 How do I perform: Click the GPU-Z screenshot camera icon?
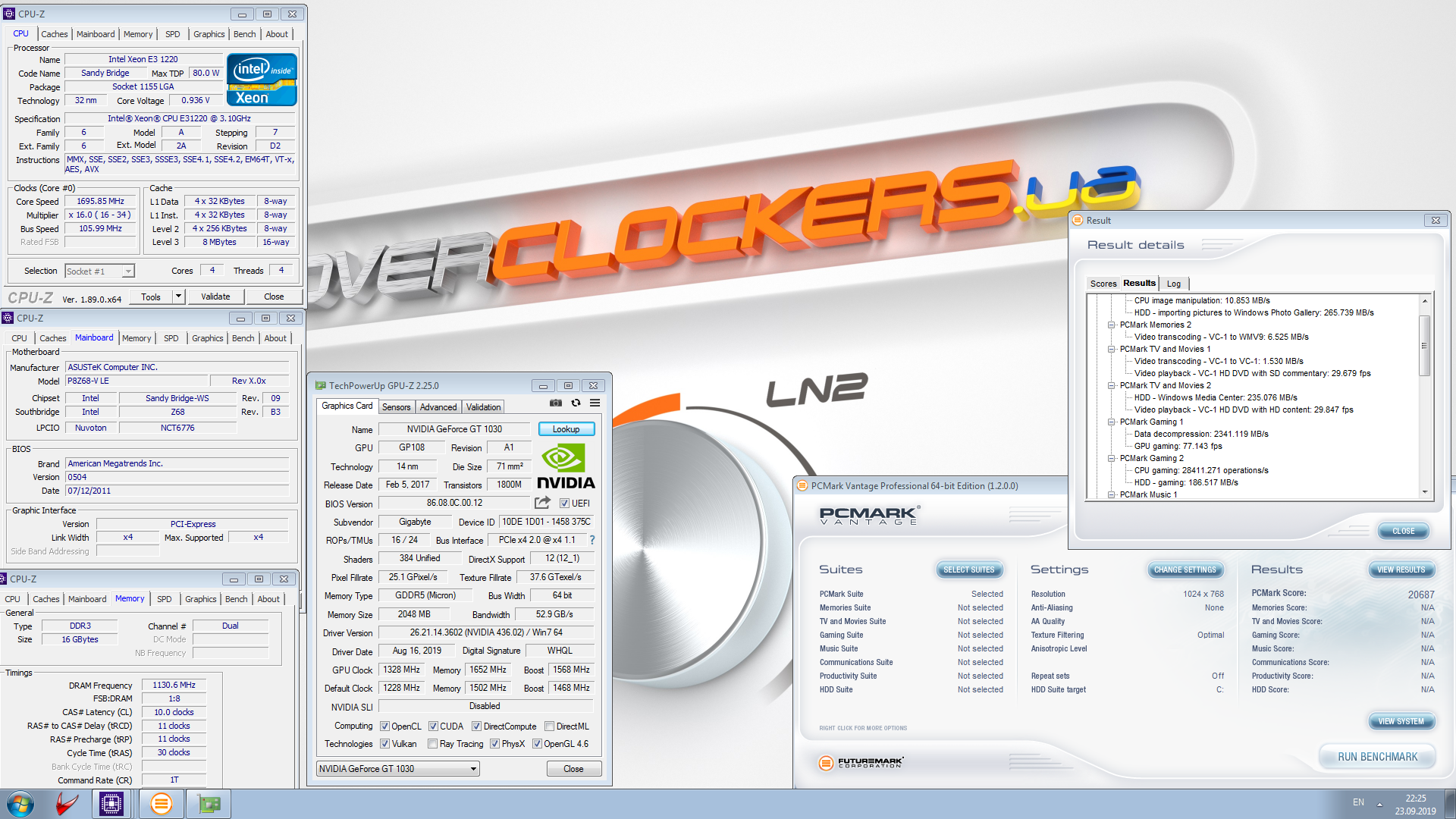(556, 403)
